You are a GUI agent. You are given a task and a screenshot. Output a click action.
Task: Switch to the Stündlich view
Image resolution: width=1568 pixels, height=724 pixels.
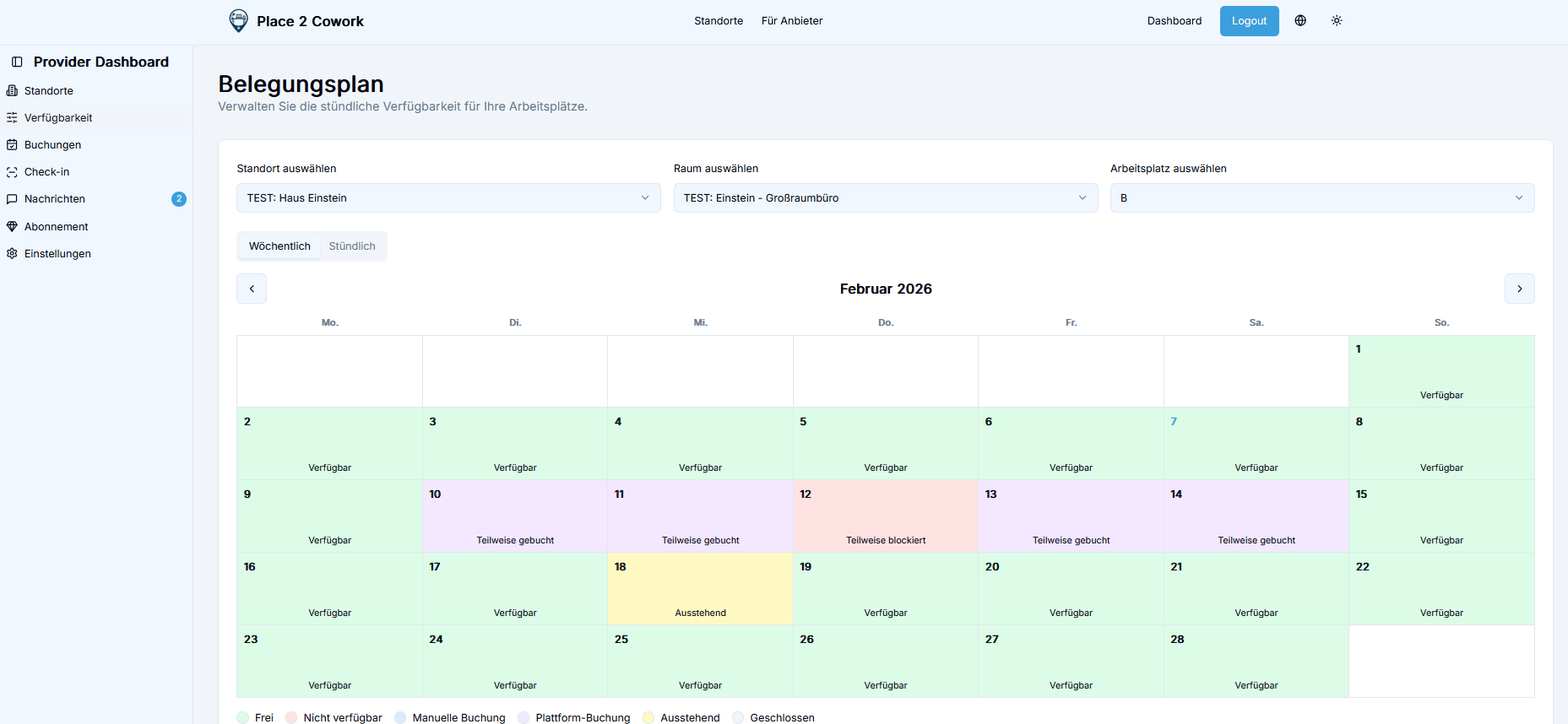(352, 246)
